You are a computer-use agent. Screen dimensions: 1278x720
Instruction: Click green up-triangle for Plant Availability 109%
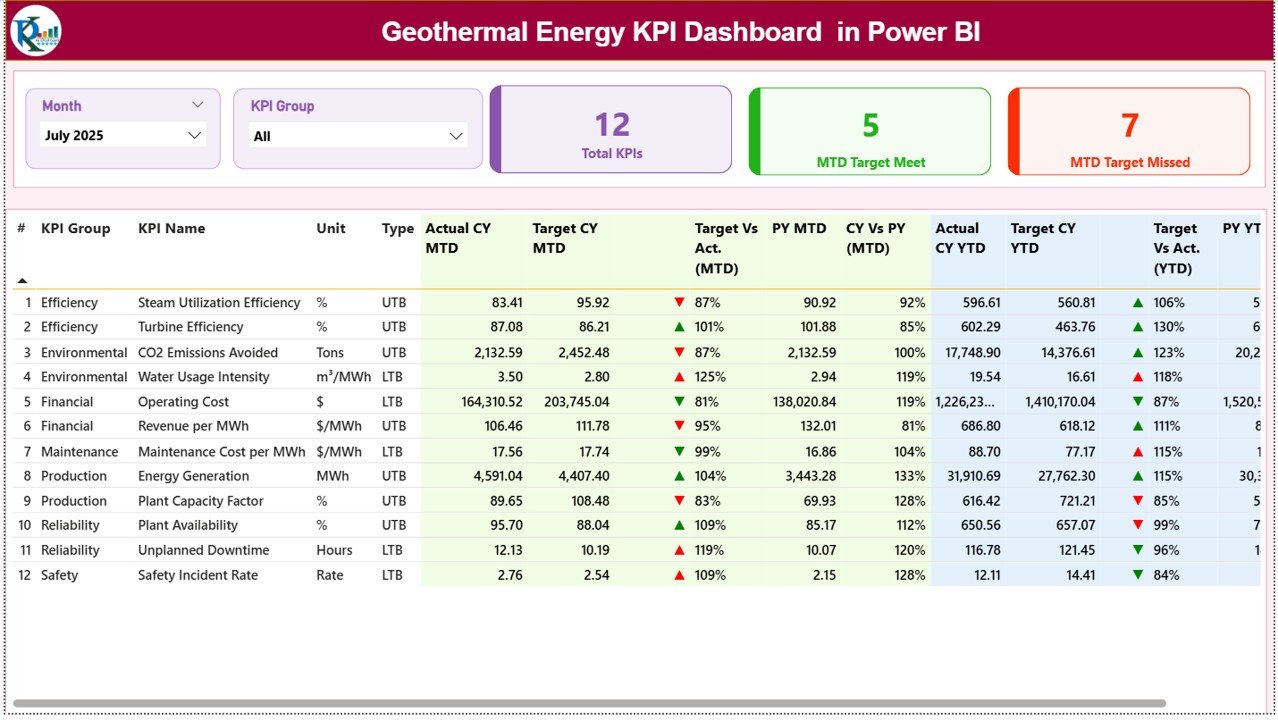680,525
